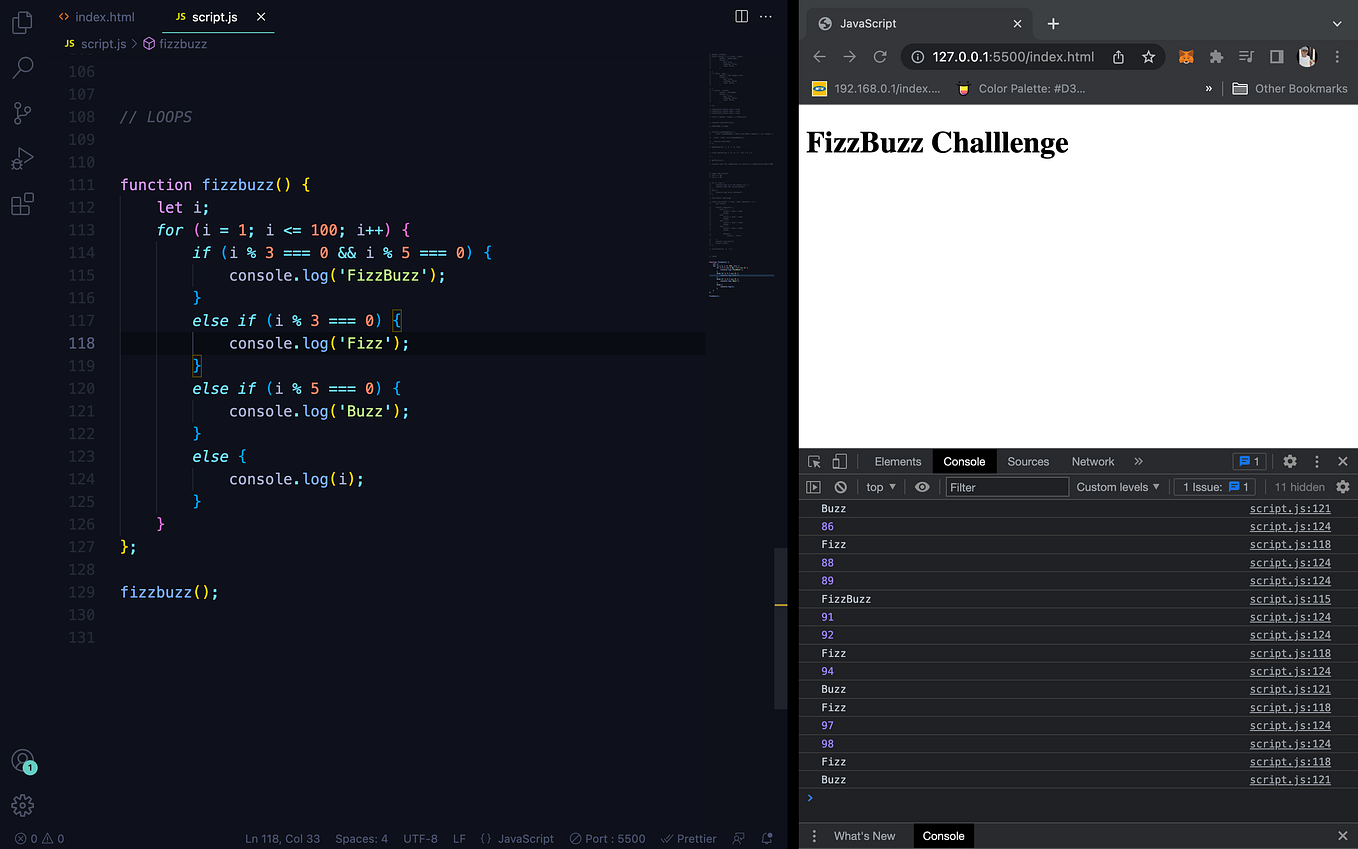Viewport: 1358px width, 849px height.
Task: Open the Extensions view in the sidebar
Action: (x=22, y=203)
